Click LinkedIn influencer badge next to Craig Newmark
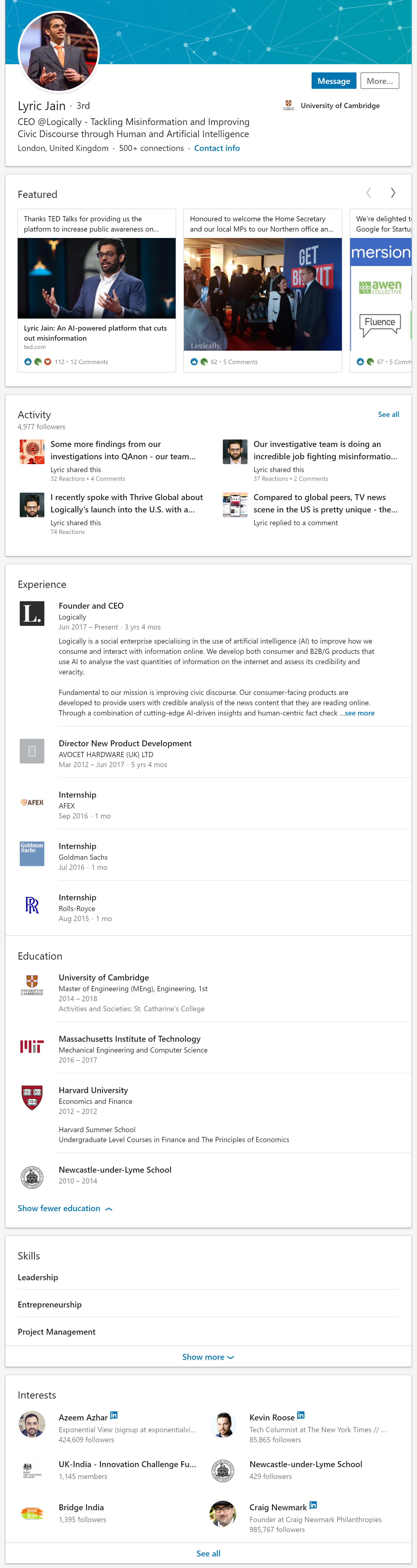Screen dimensions: 417x1568 click(313, 1505)
